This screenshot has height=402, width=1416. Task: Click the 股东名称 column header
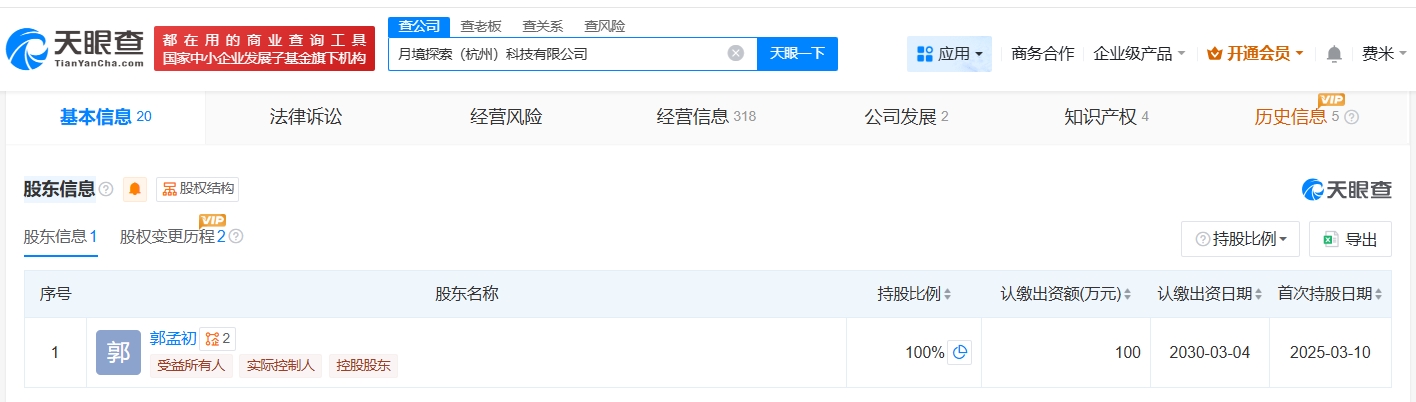tap(466, 294)
